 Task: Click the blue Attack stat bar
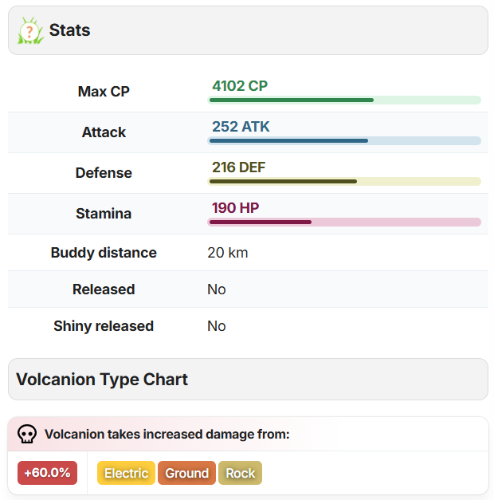344,141
